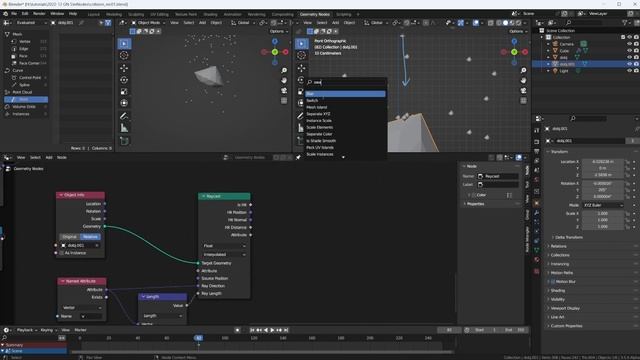Screen dimensions: 640x360
Task: Hide the Camera object in the outliner viewport
Action: point(629,44)
